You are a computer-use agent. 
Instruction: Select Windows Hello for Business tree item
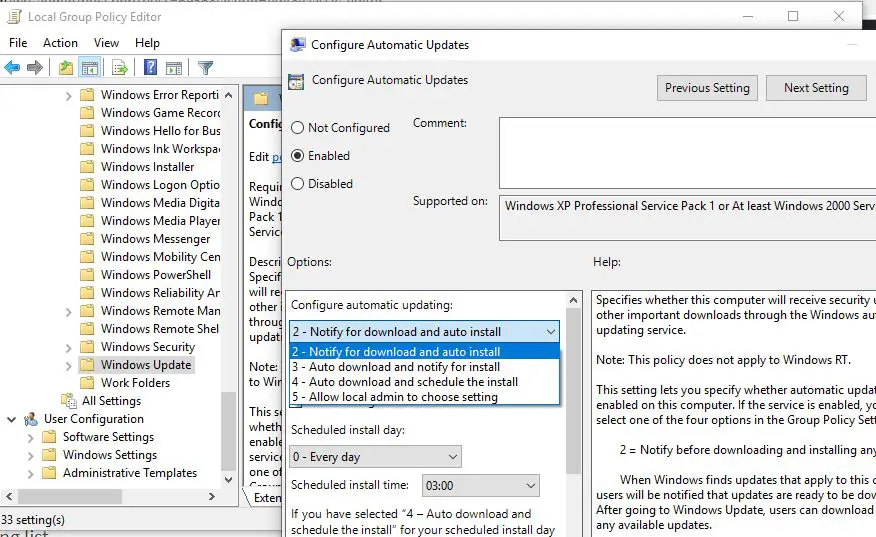point(160,131)
